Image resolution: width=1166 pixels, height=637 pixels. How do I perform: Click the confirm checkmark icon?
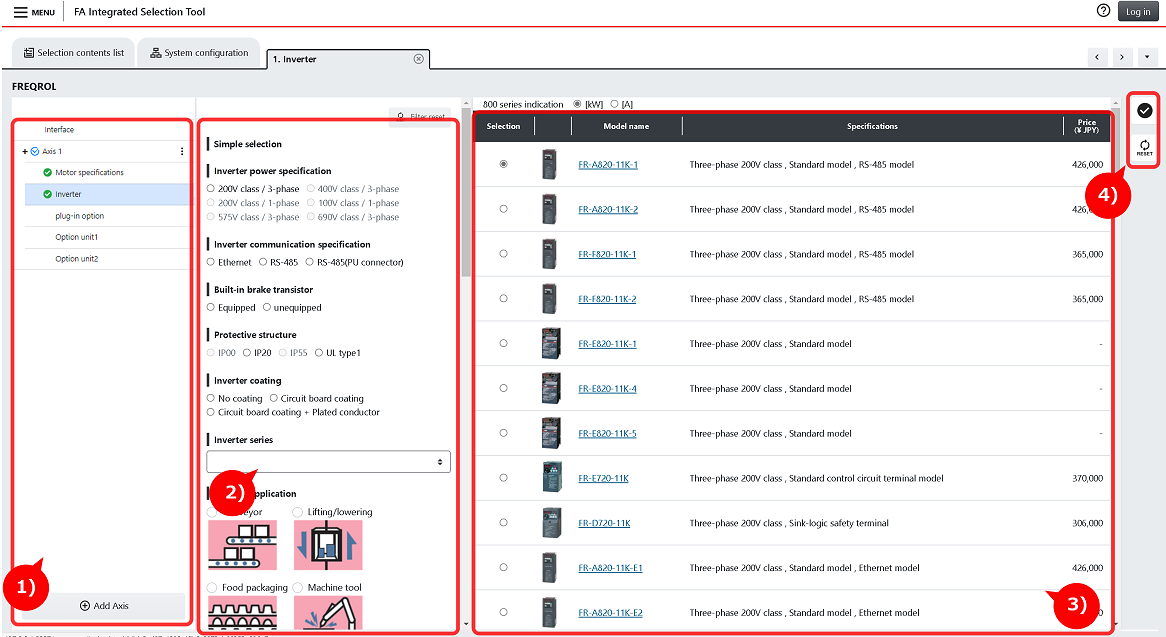[x=1144, y=111]
